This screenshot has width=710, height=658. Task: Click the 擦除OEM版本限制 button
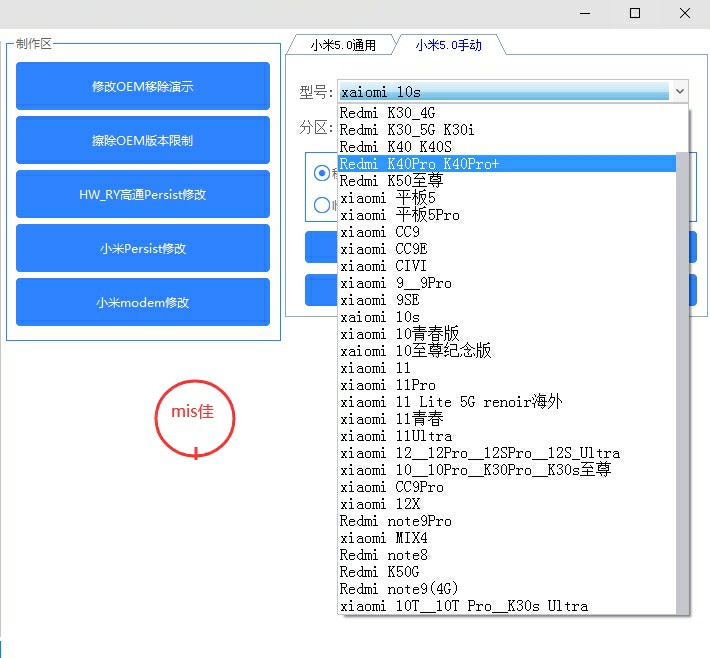[x=143, y=140]
